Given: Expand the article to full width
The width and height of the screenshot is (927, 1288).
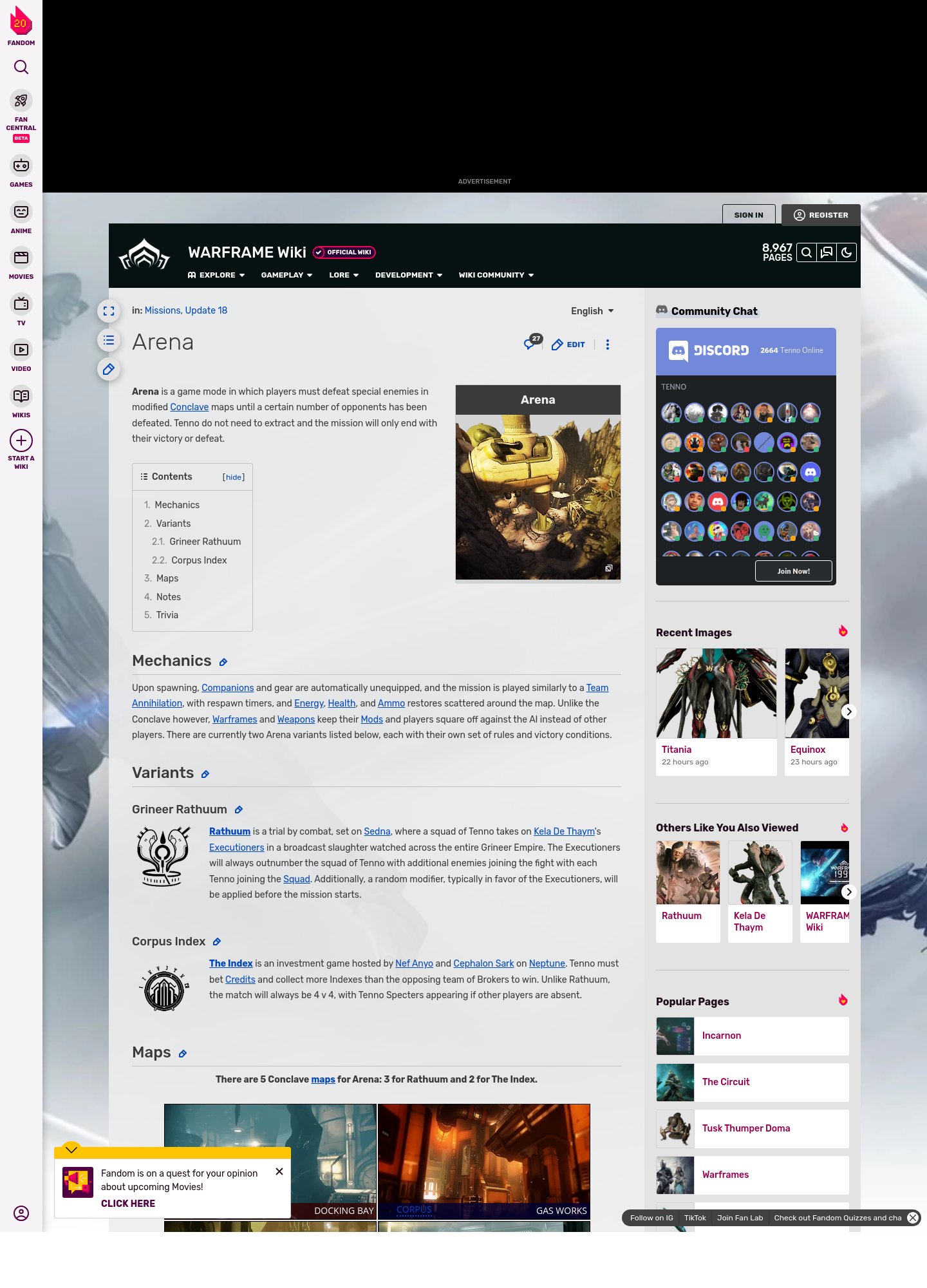Looking at the screenshot, I should tap(109, 311).
